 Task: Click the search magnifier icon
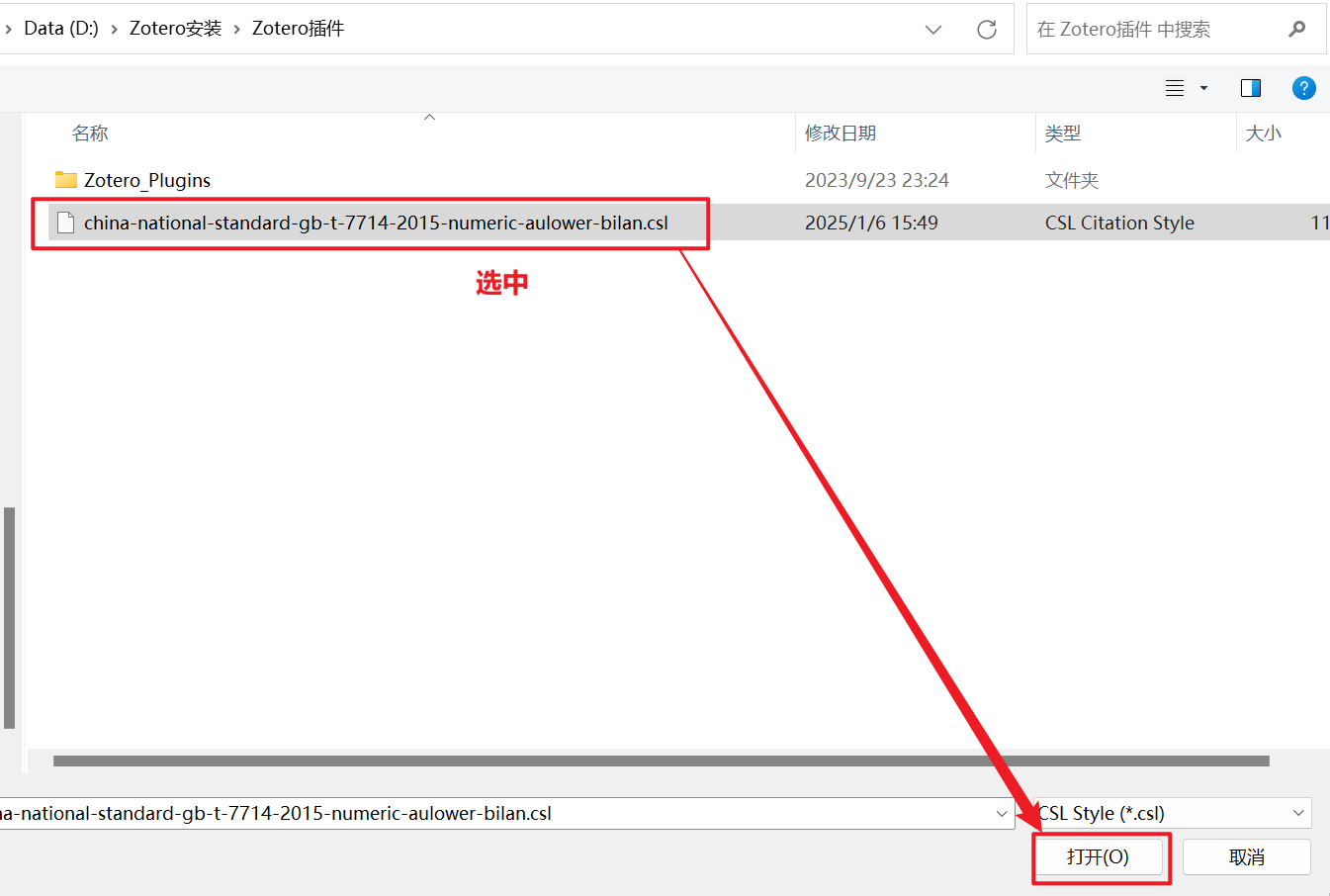tap(1297, 30)
